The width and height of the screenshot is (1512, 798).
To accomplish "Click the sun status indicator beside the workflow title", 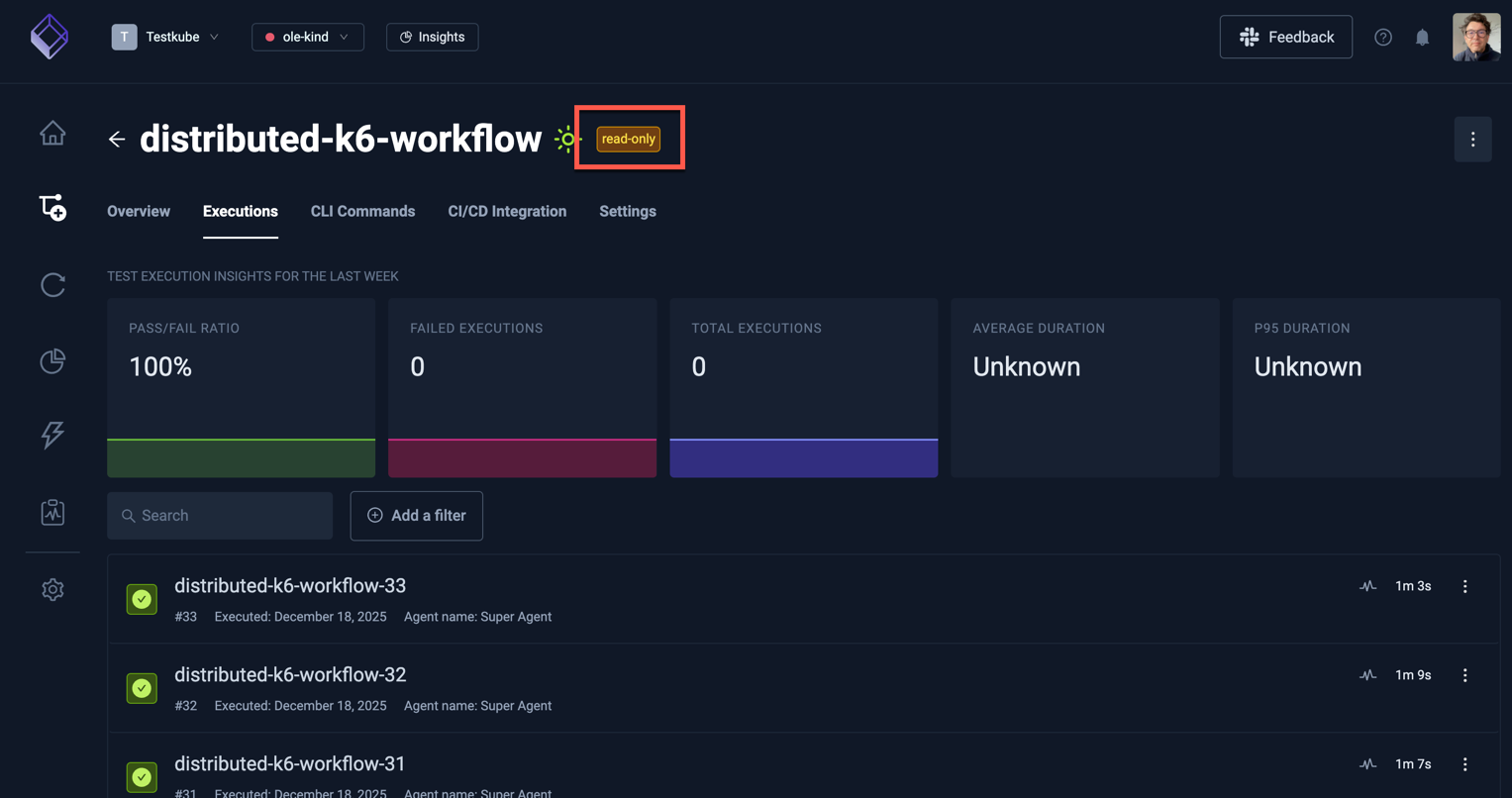I will click(565, 140).
